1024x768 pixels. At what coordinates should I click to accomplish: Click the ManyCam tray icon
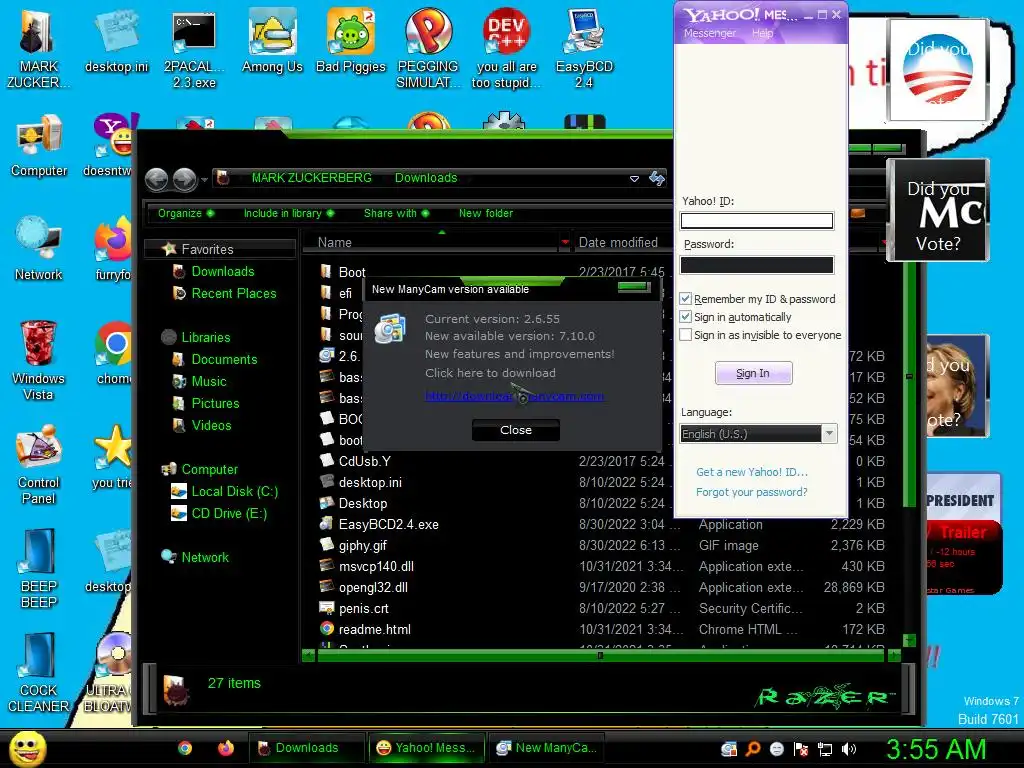729,749
